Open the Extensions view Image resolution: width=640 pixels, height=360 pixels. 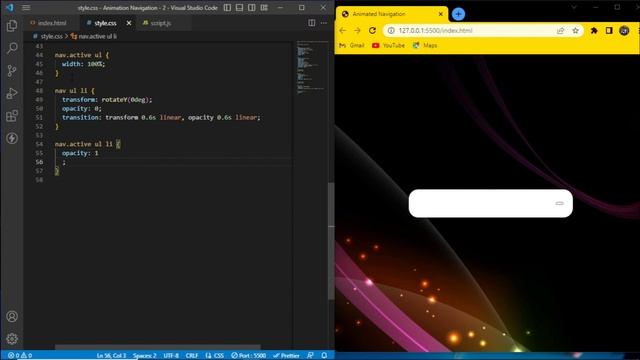click(x=12, y=116)
